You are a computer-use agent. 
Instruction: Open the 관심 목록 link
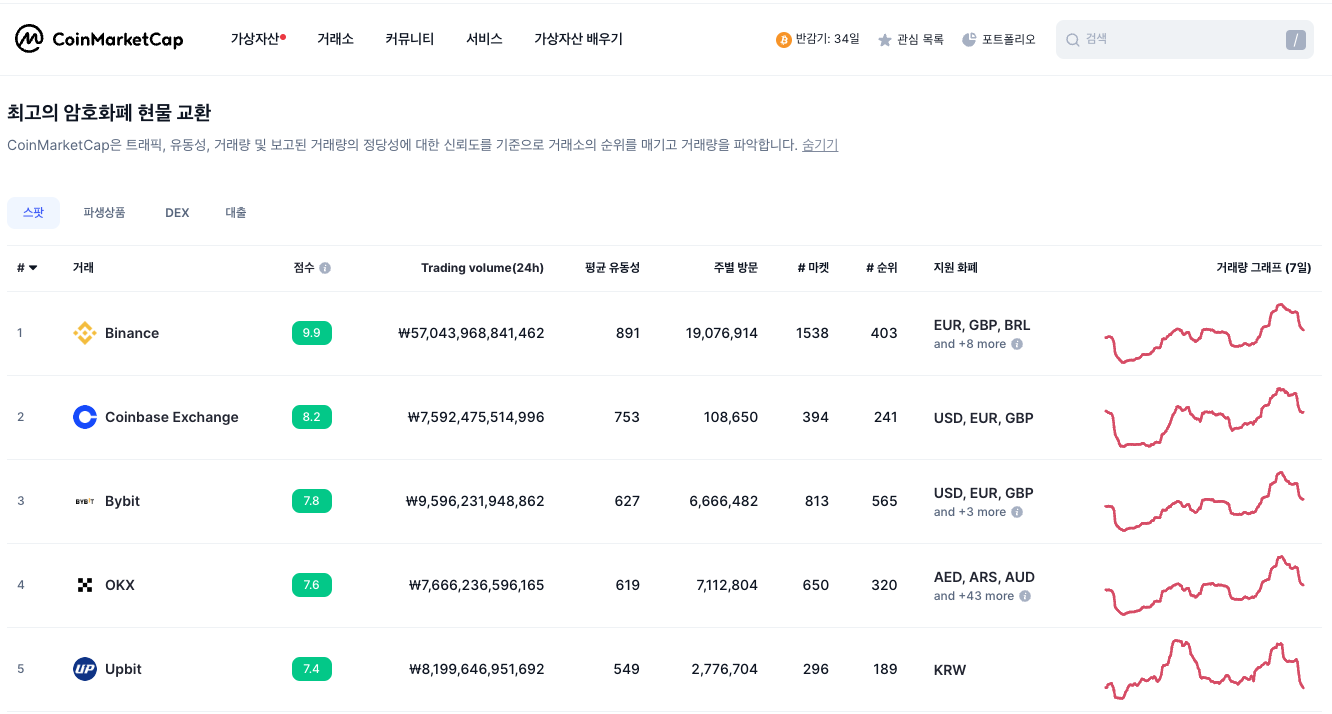click(x=920, y=40)
